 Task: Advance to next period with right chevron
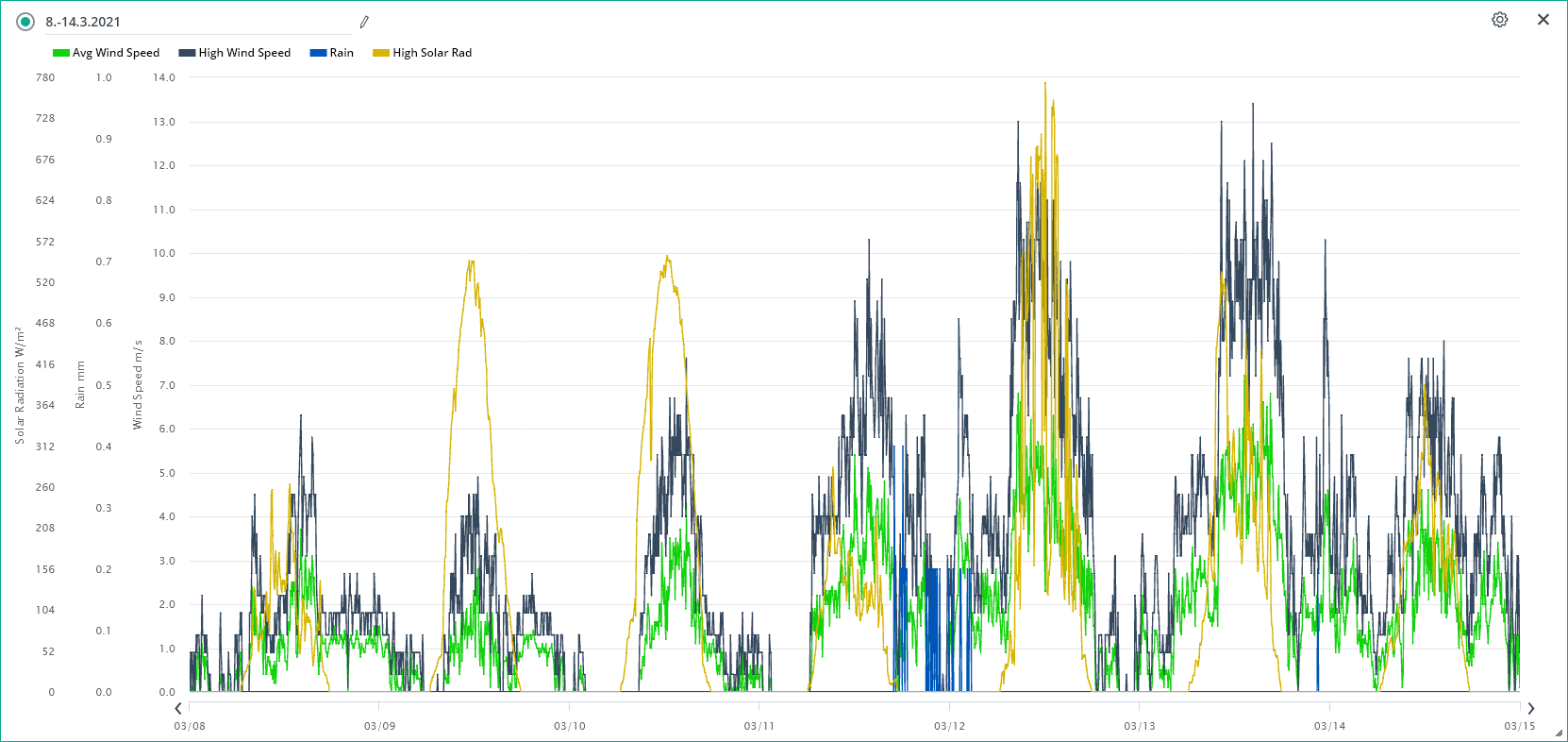[x=1530, y=708]
